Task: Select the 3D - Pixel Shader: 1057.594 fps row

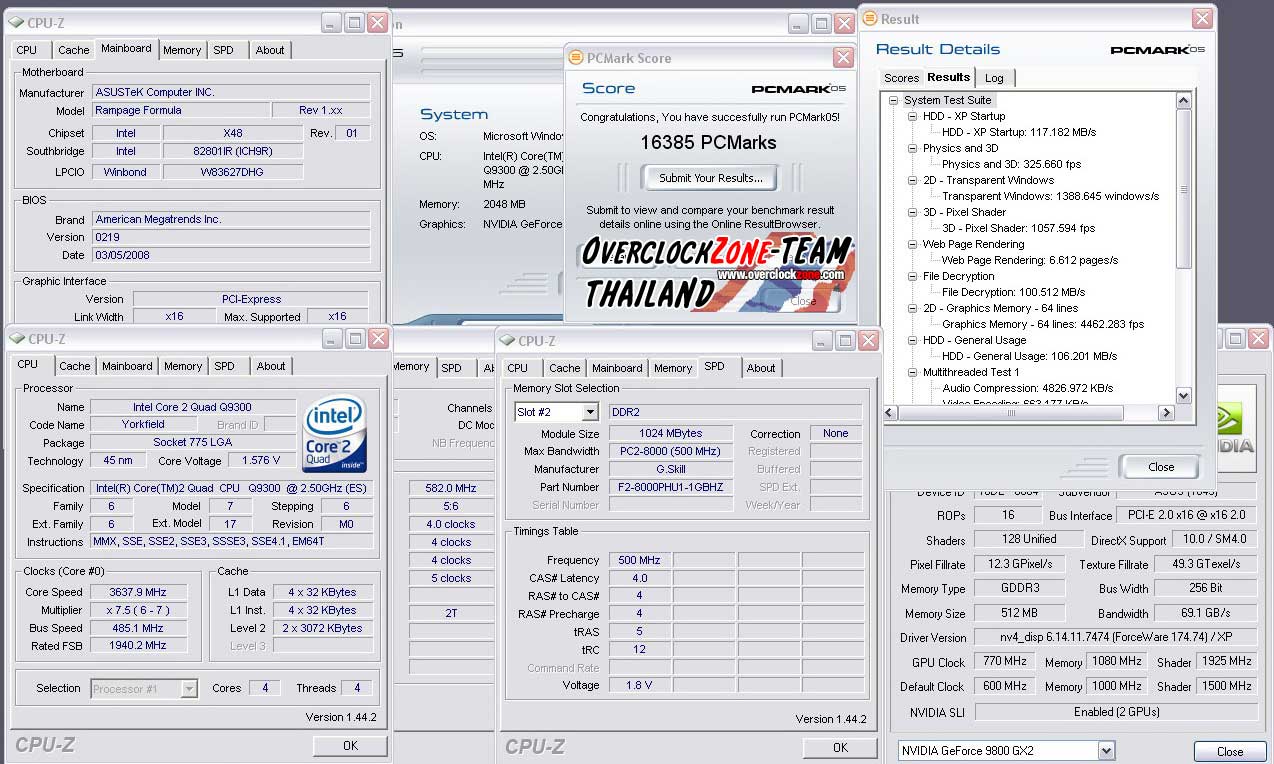Action: click(1019, 228)
